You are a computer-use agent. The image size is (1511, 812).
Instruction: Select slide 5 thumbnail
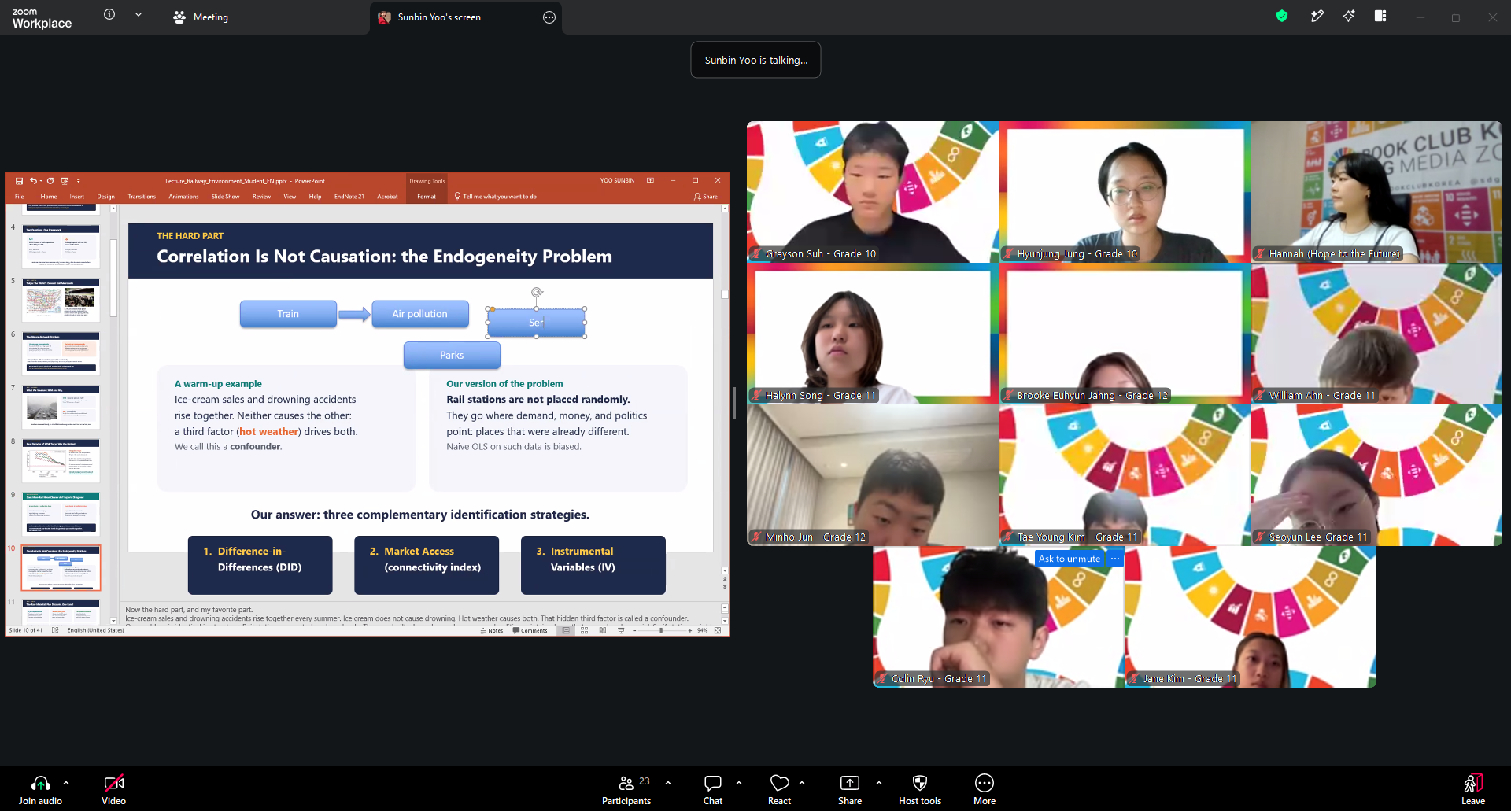61,300
